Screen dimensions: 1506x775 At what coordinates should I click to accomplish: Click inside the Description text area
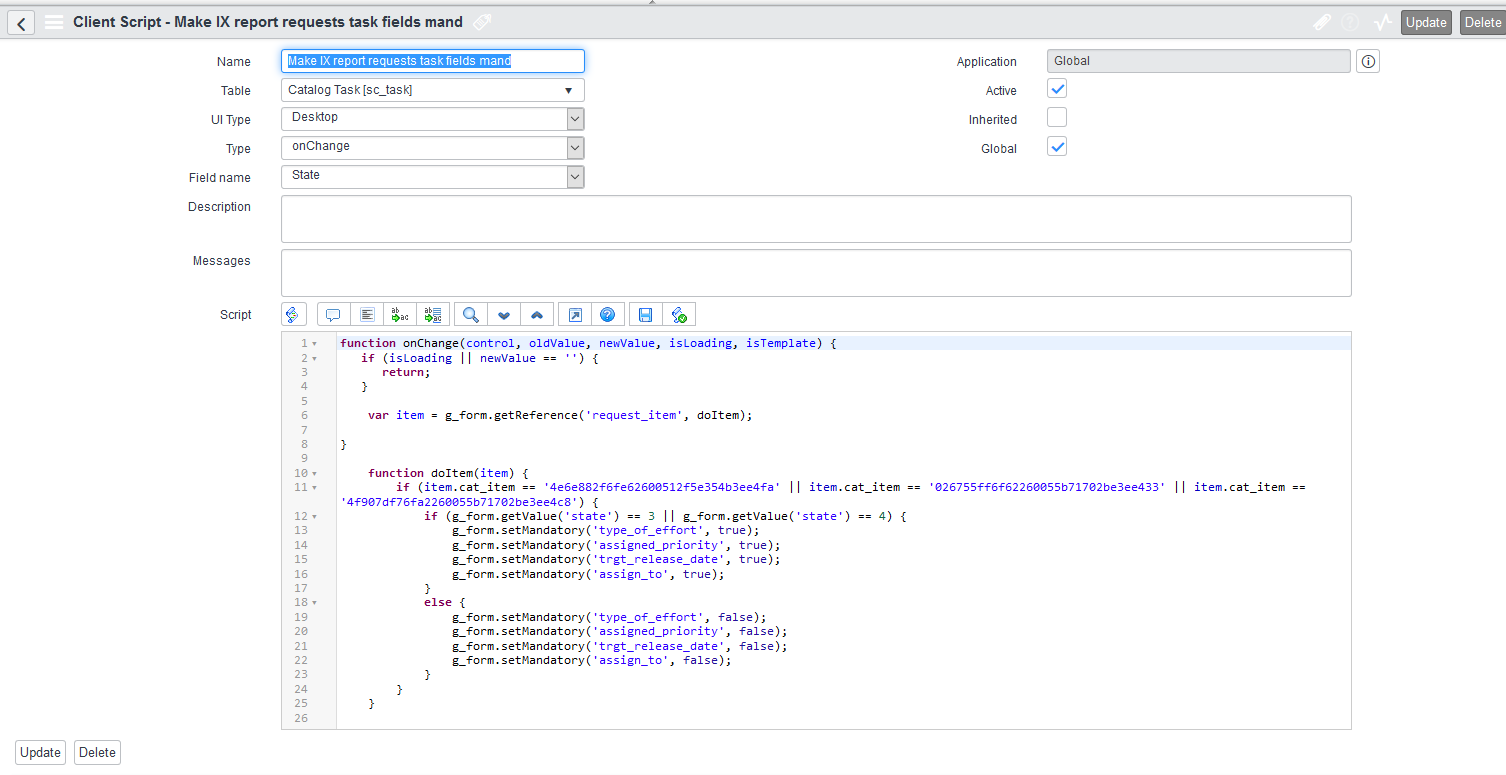(x=815, y=219)
